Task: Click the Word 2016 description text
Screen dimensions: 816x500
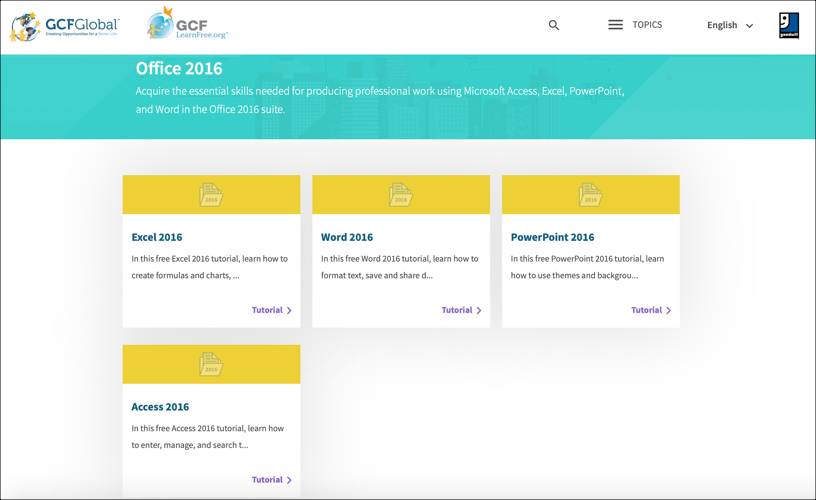Action: [x=399, y=267]
